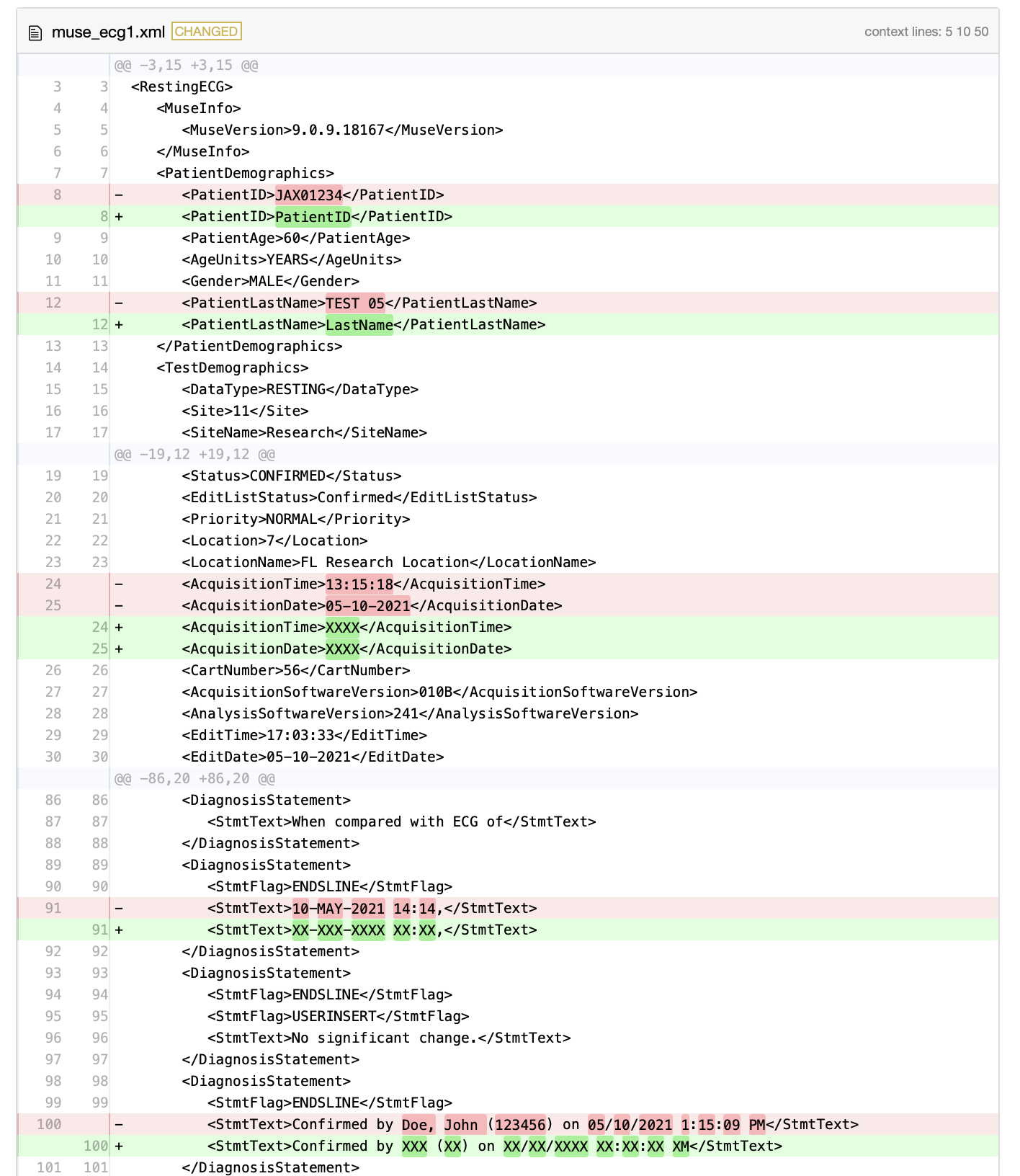This screenshot has height=1176, width=1020.
Task: Click the AgeUnits YEARS line
Action: point(292,259)
